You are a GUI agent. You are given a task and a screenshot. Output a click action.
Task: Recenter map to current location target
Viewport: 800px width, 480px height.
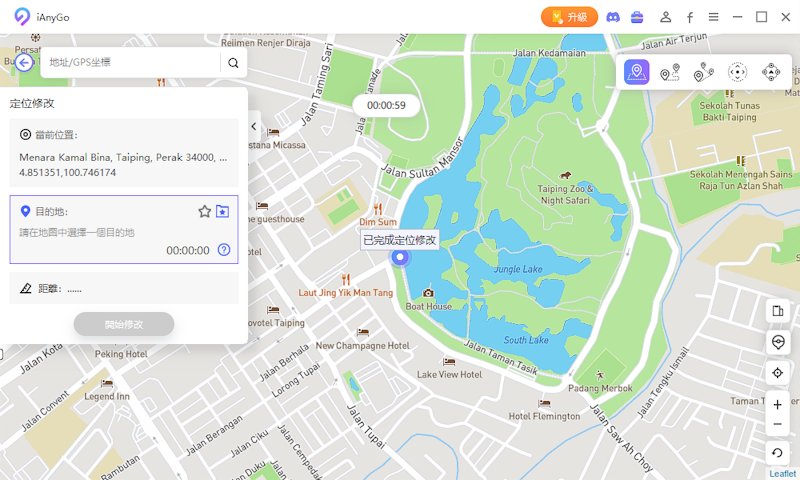click(778, 373)
